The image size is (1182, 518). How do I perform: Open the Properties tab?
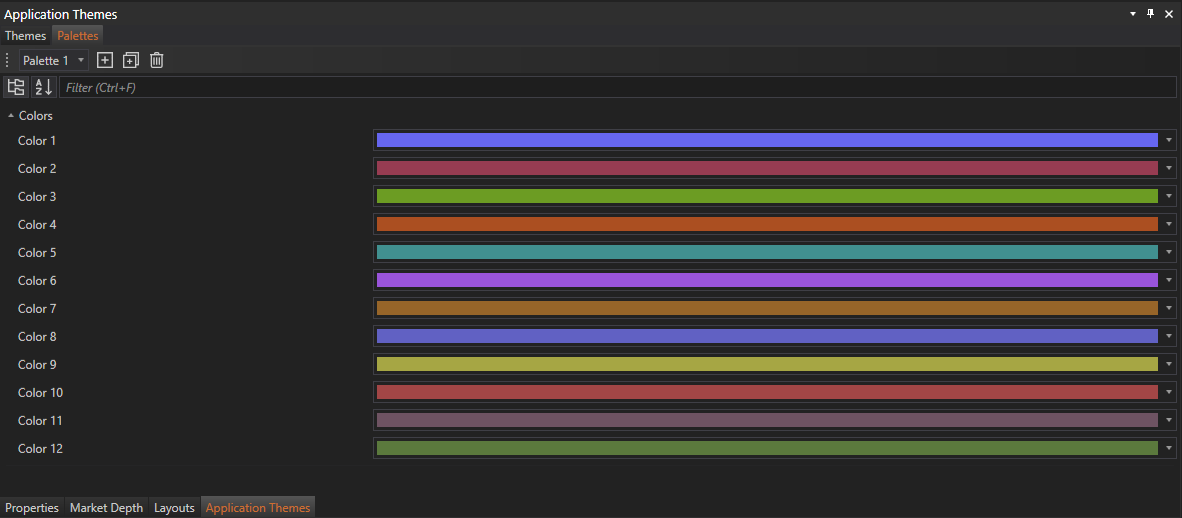[x=32, y=508]
